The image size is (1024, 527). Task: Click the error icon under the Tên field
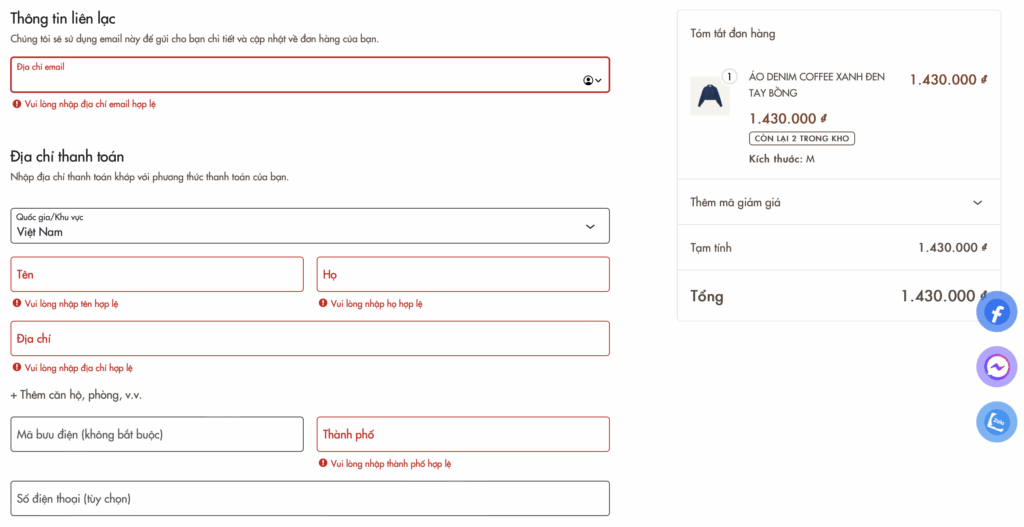[17, 303]
